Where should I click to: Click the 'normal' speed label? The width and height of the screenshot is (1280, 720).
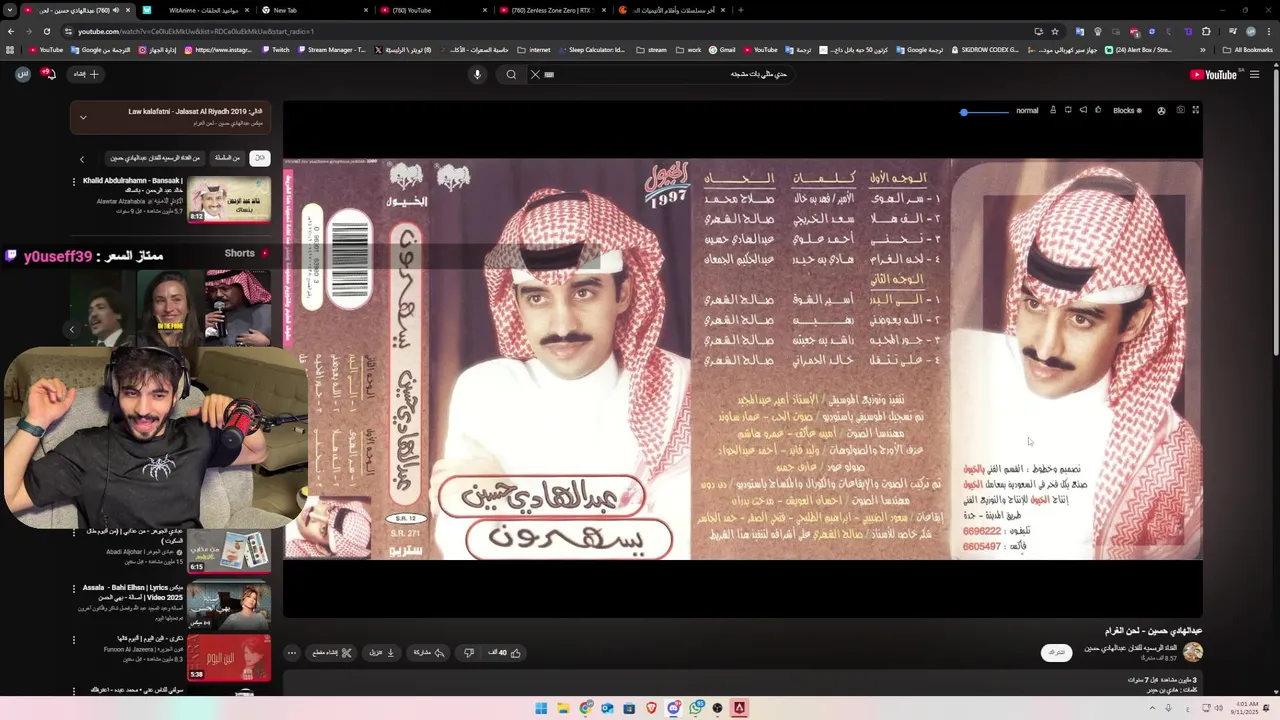pos(1027,111)
